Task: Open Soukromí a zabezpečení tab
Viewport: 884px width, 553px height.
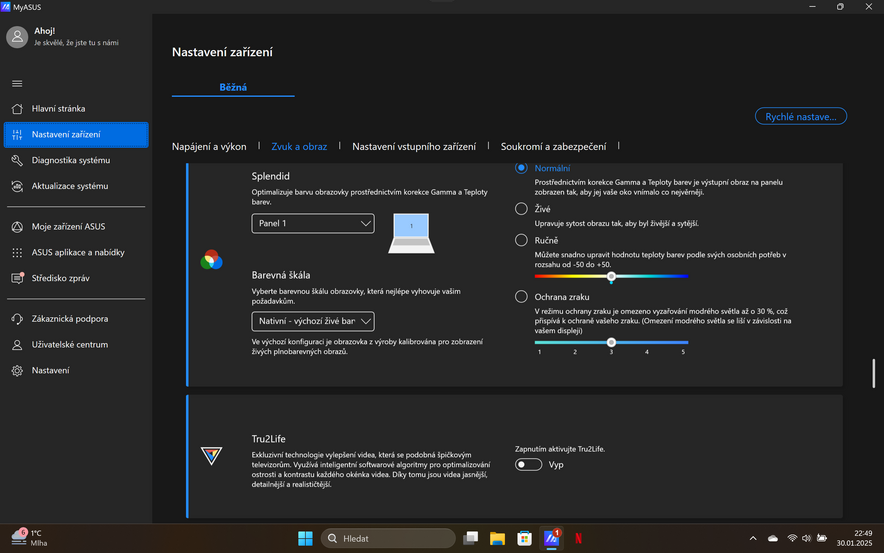Action: pyautogui.click(x=554, y=147)
